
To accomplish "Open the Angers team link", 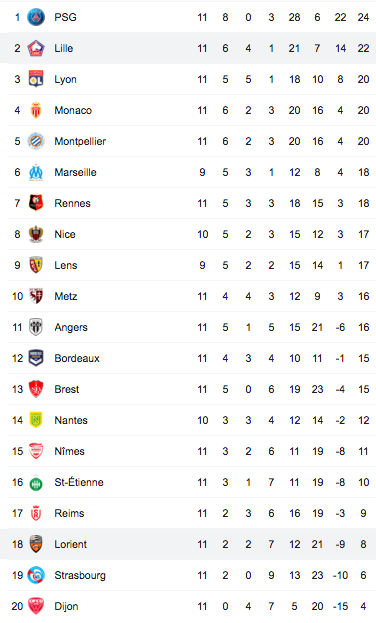I will coord(71,327).
